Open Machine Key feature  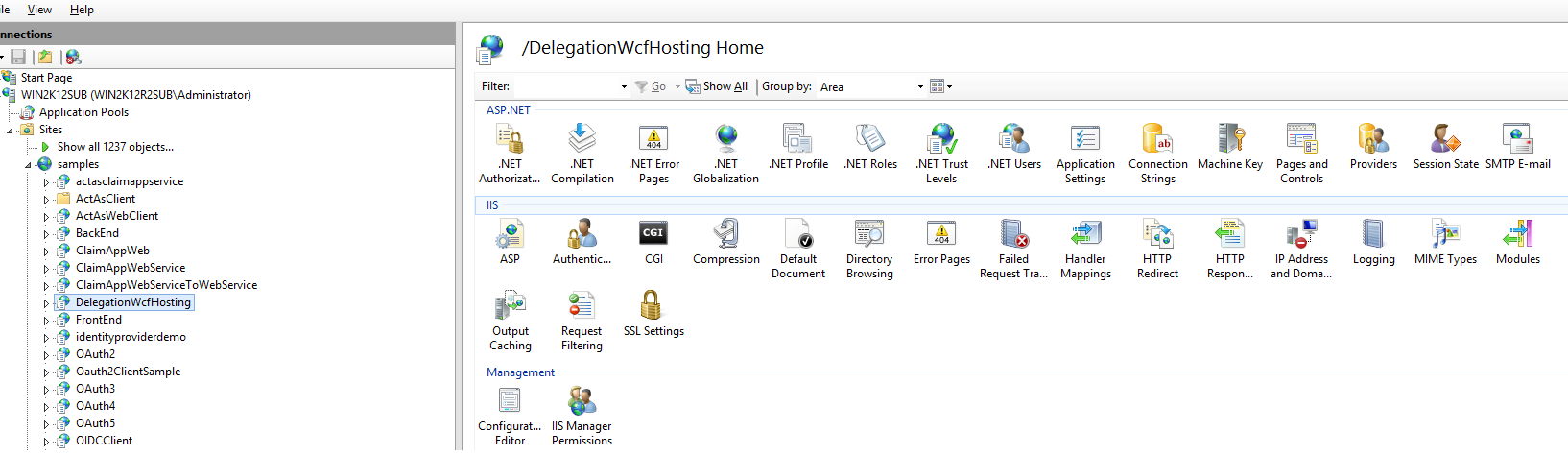pos(1230,146)
